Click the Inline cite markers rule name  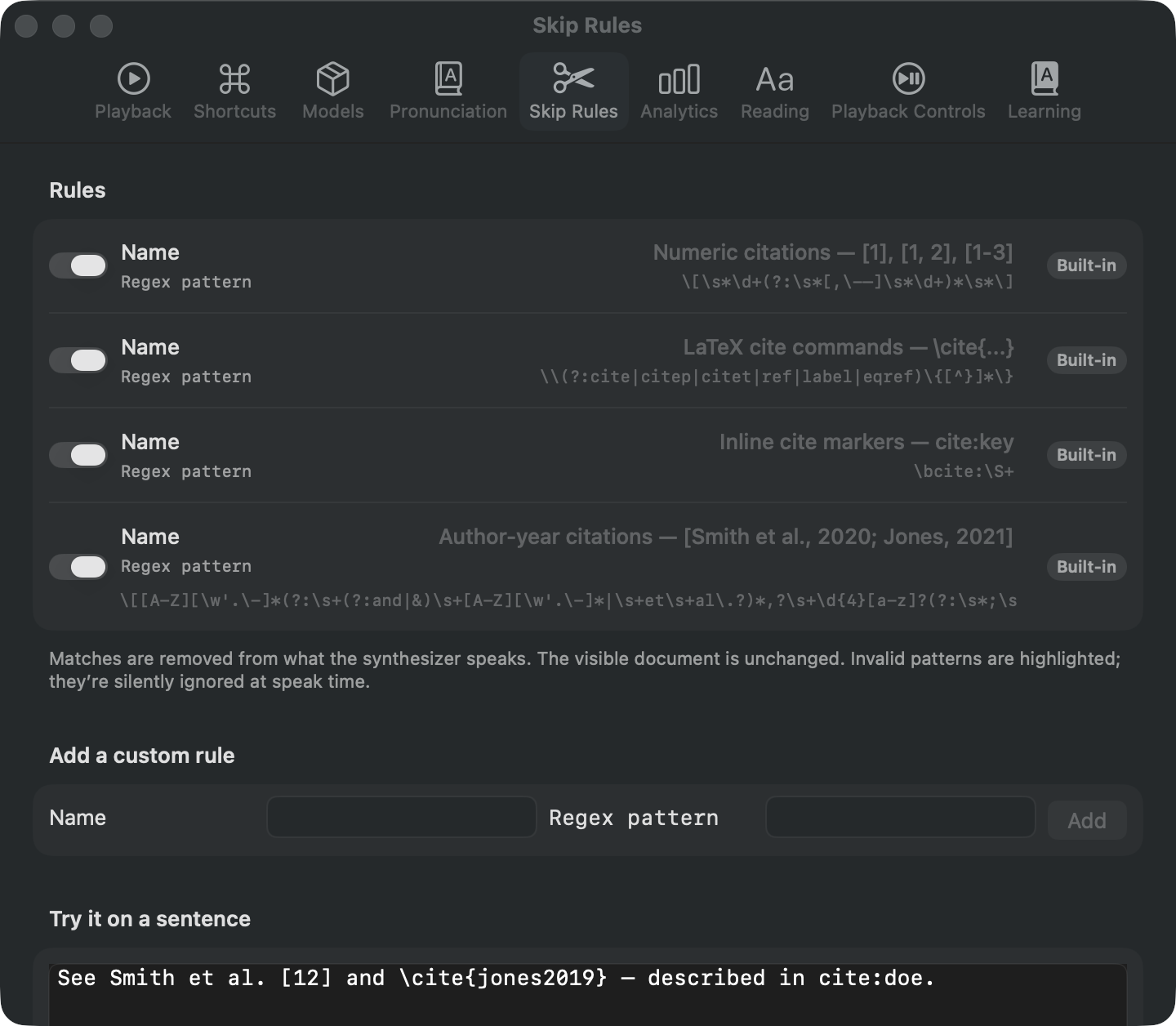tap(866, 442)
